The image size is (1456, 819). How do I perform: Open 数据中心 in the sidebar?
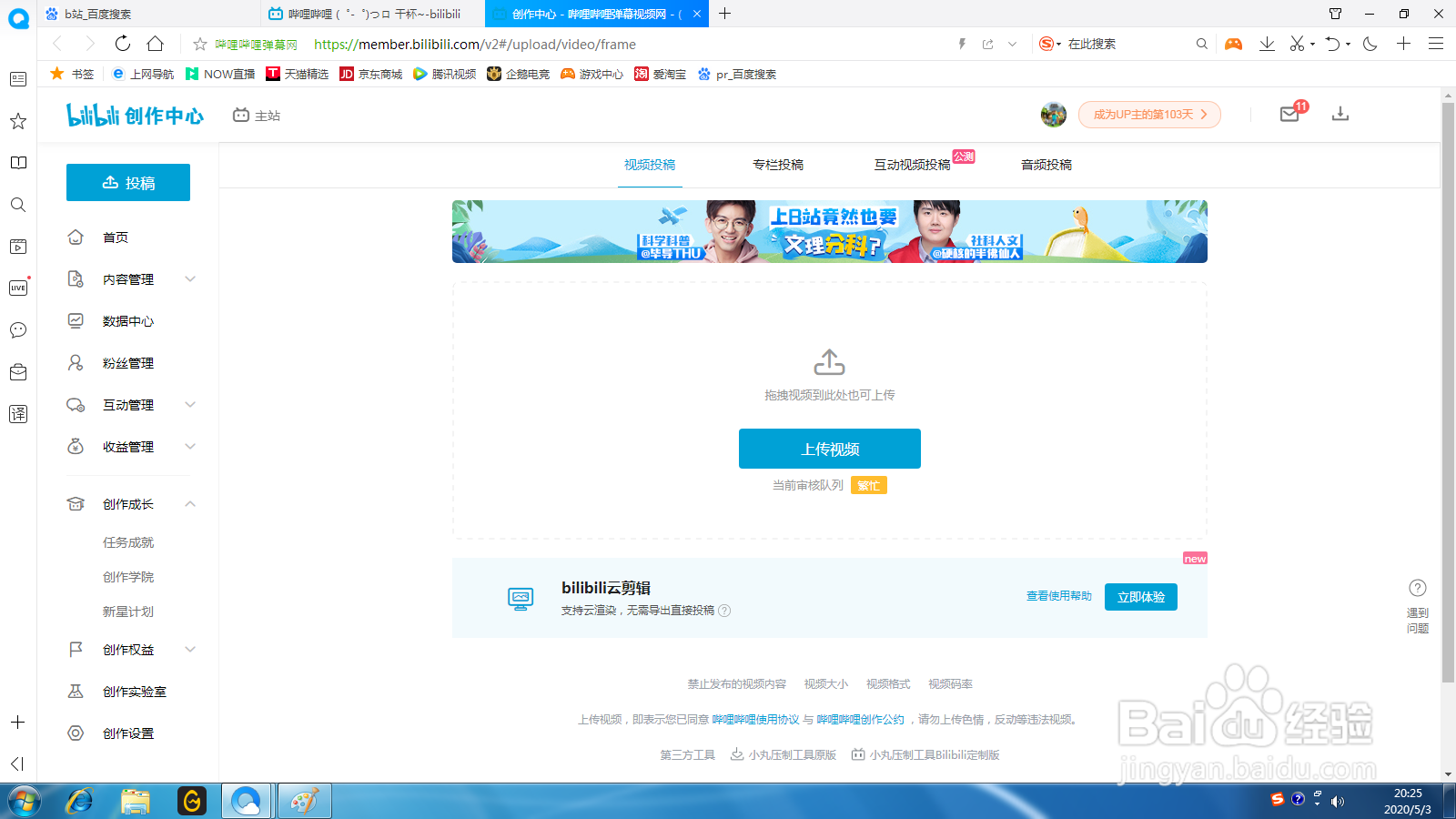[x=128, y=321]
